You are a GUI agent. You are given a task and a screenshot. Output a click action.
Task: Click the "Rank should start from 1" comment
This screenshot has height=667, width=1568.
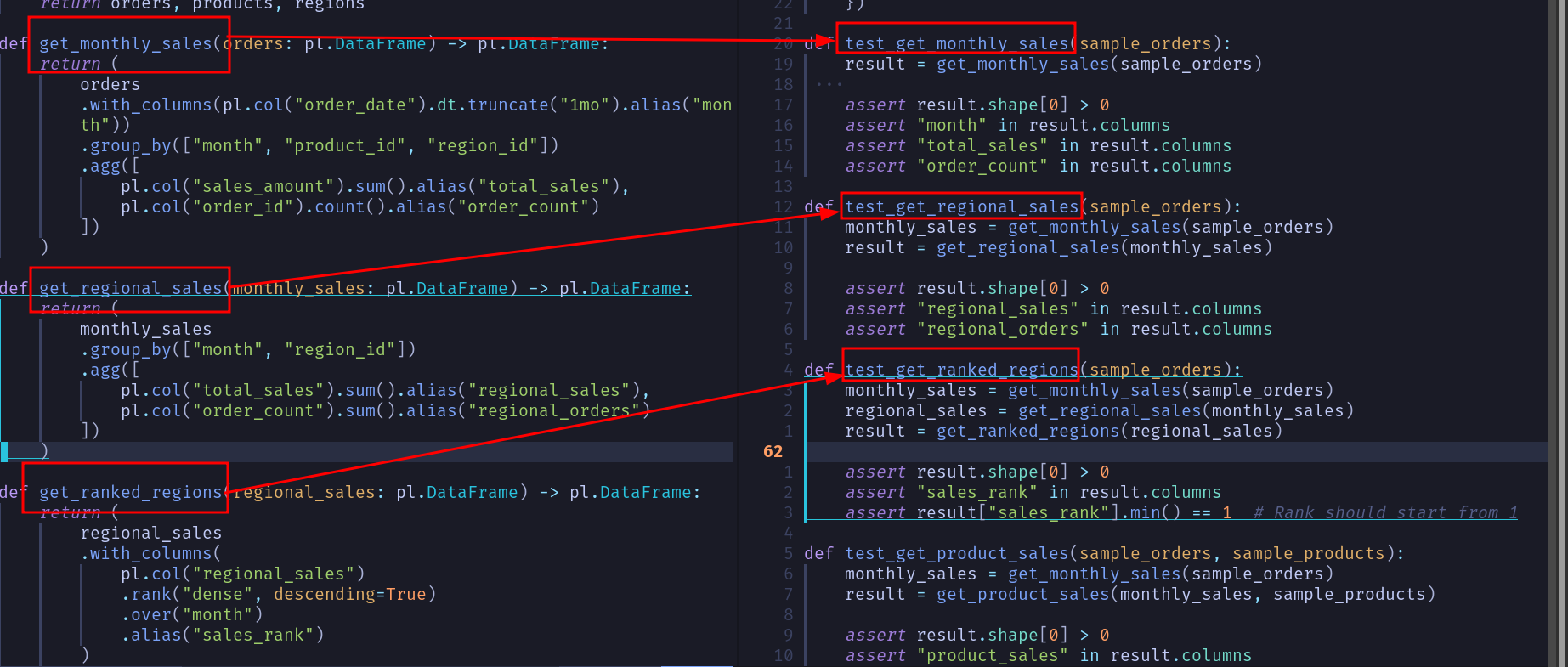point(1385,513)
